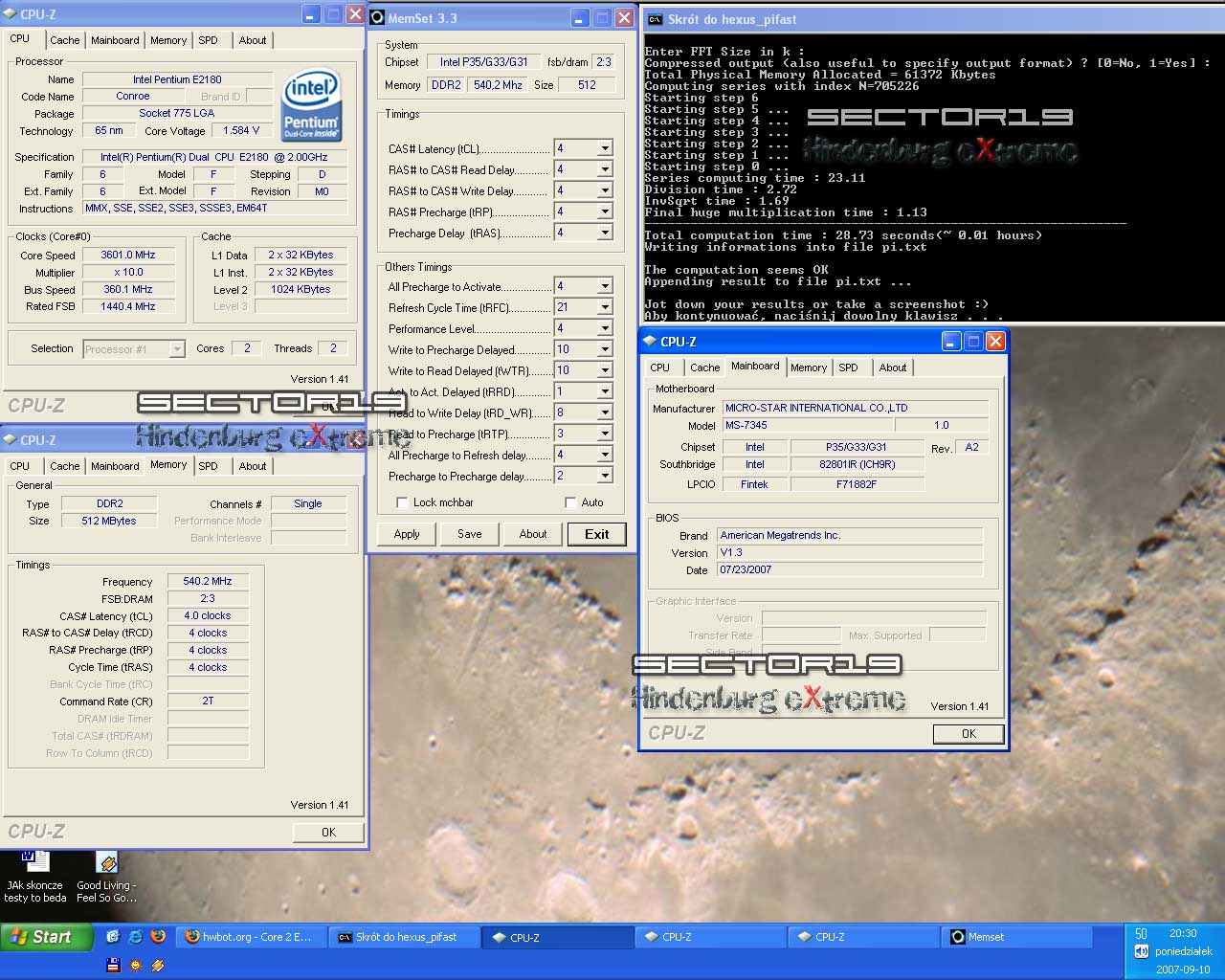Click Save in MemSet
The image size is (1225, 980).
tap(470, 534)
